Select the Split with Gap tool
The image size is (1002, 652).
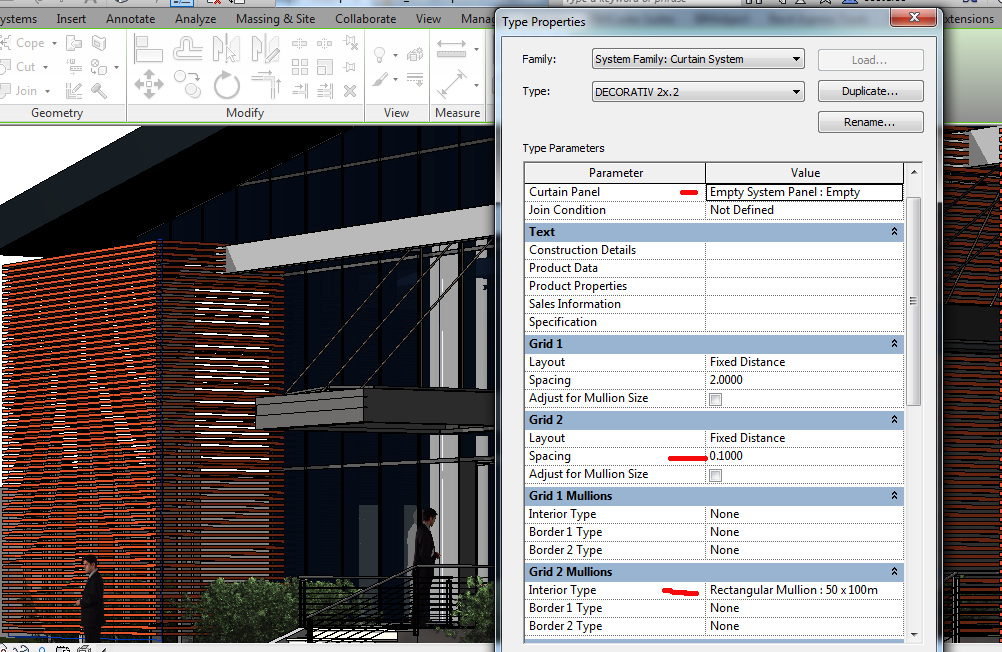pos(325,43)
